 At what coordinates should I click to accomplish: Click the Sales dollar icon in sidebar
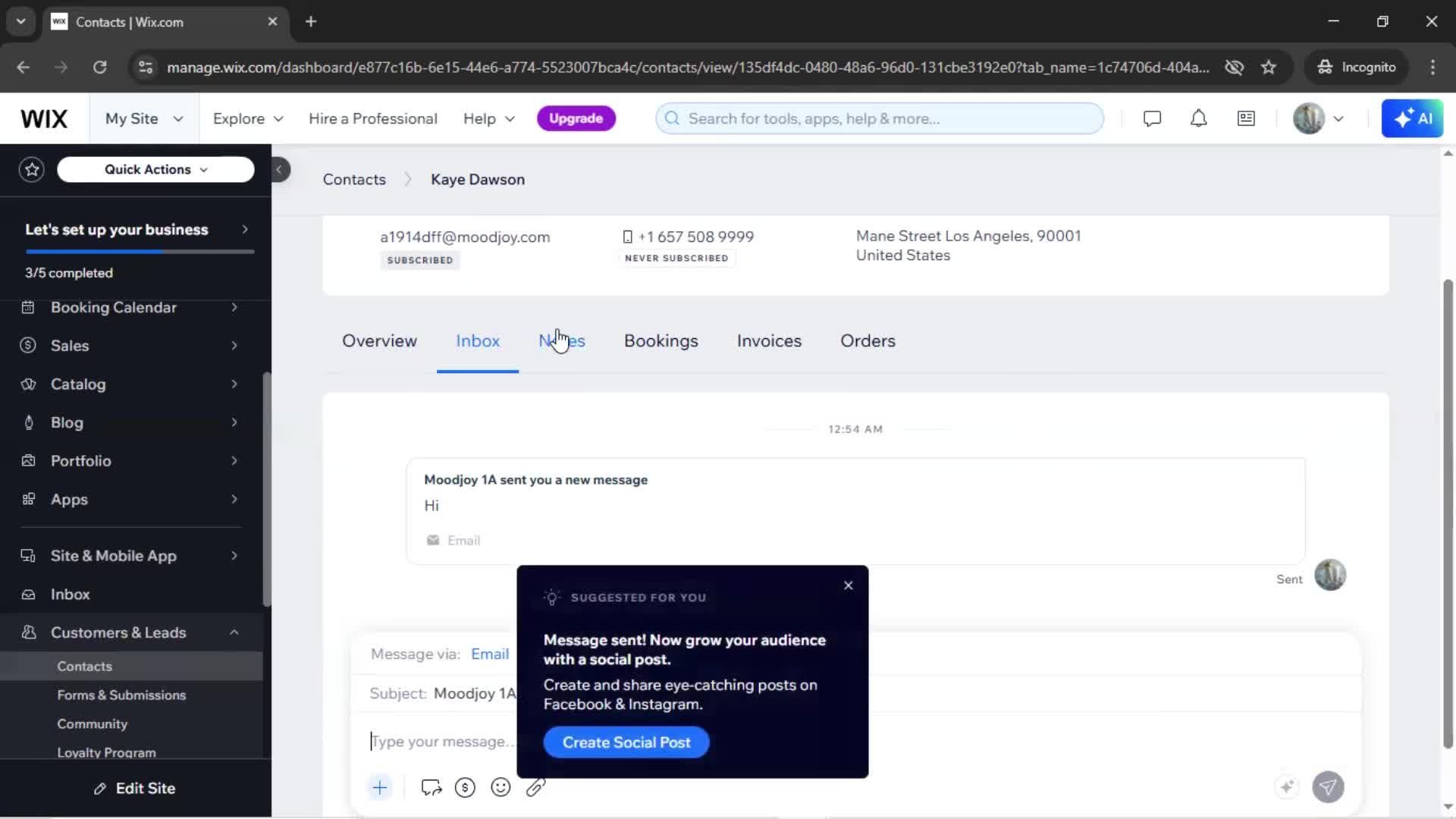(28, 345)
